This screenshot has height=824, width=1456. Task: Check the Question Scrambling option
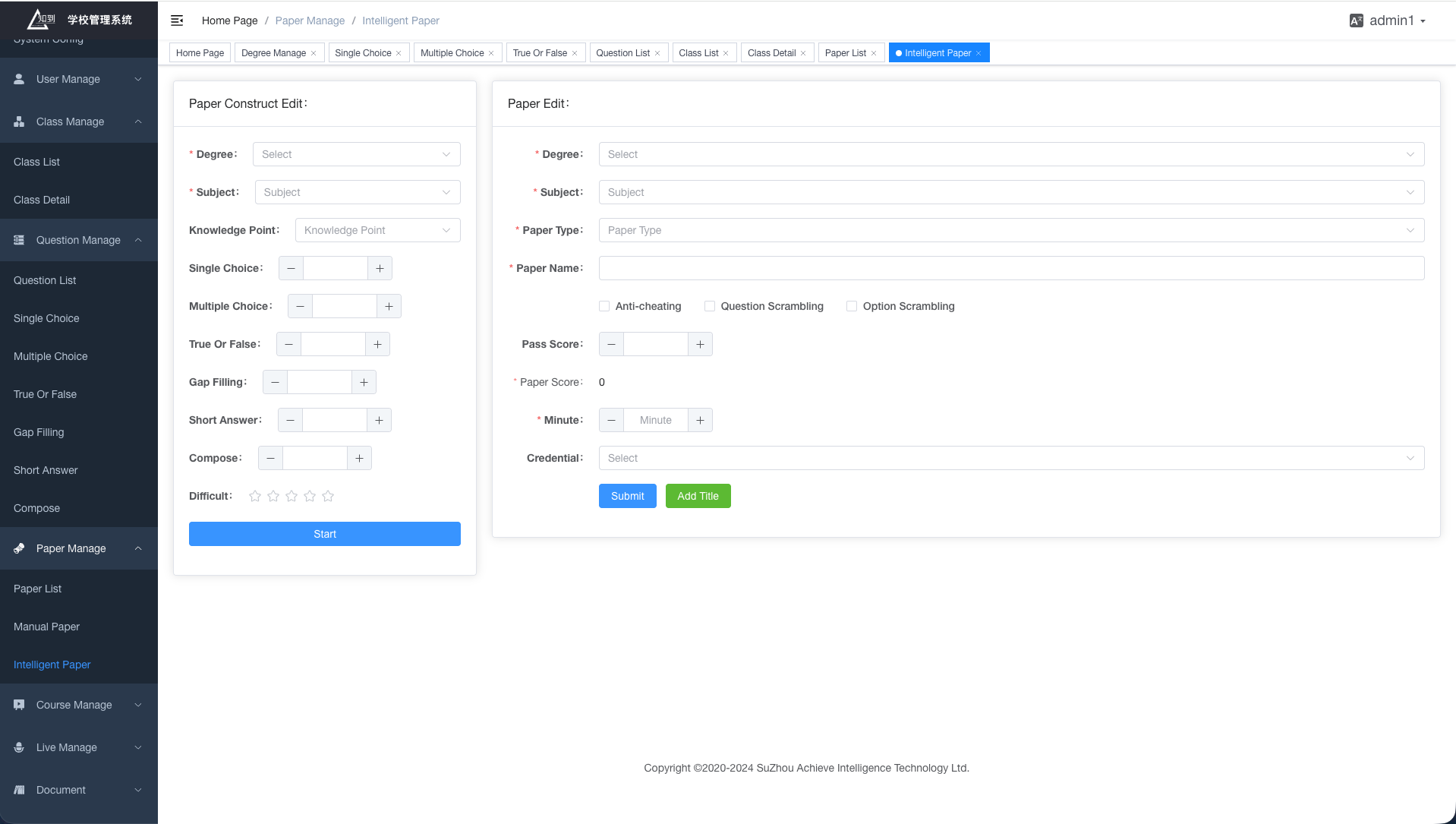click(710, 306)
